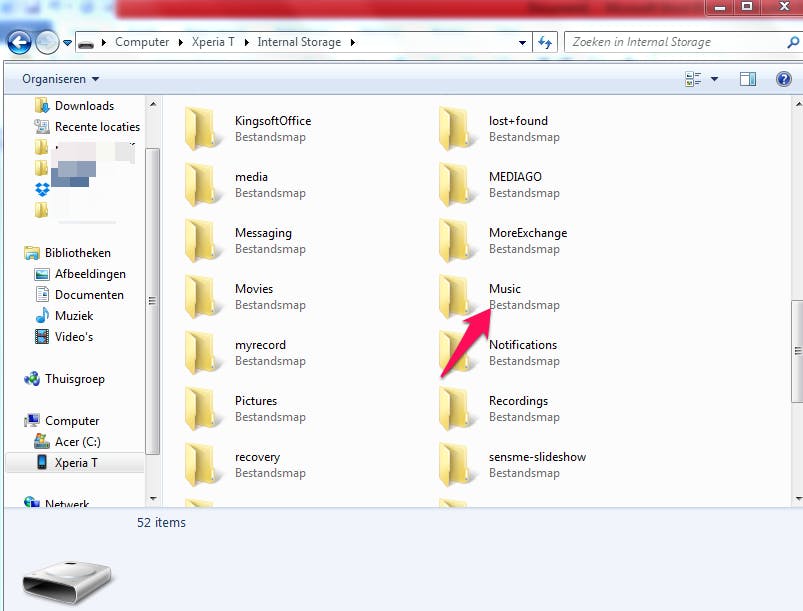Click the navigation pane scroll down arrow

(x=153, y=498)
